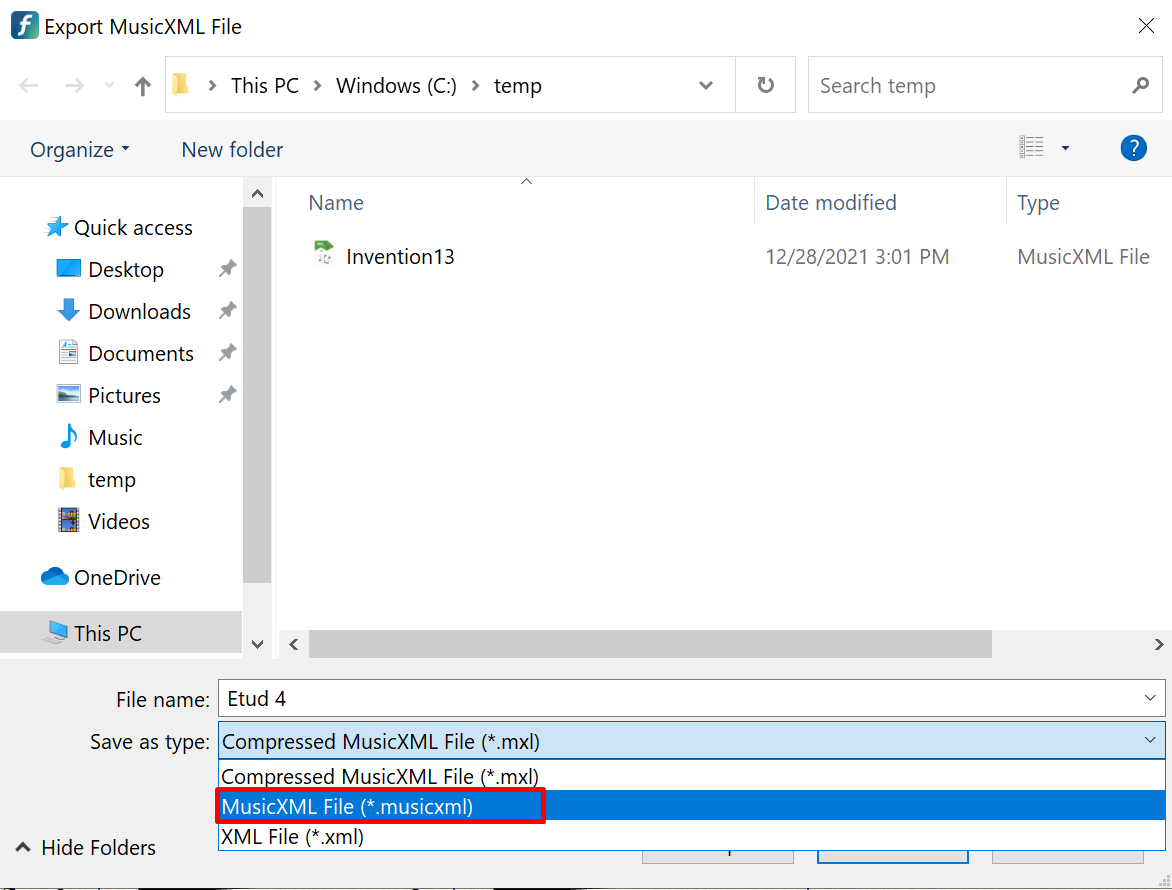Viewport: 1172px width, 890px height.
Task: Open the Organize dropdown menu
Action: click(80, 150)
